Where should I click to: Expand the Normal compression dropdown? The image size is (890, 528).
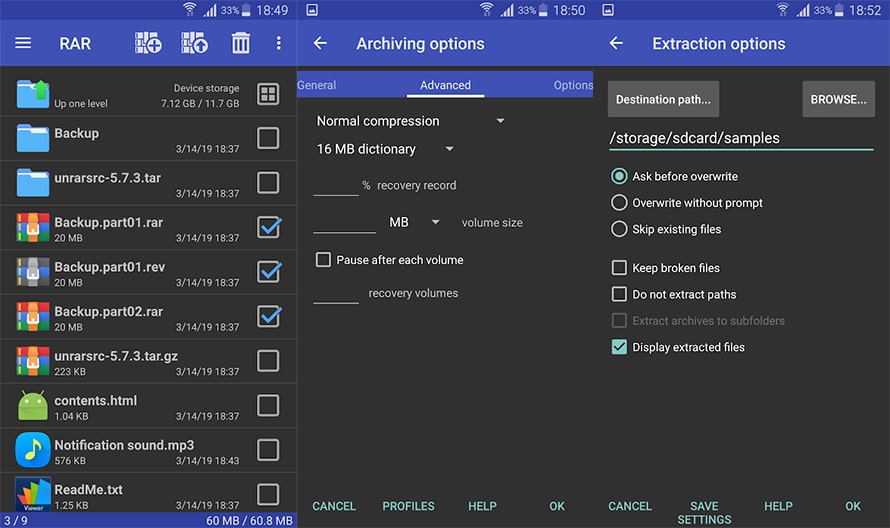coord(410,121)
